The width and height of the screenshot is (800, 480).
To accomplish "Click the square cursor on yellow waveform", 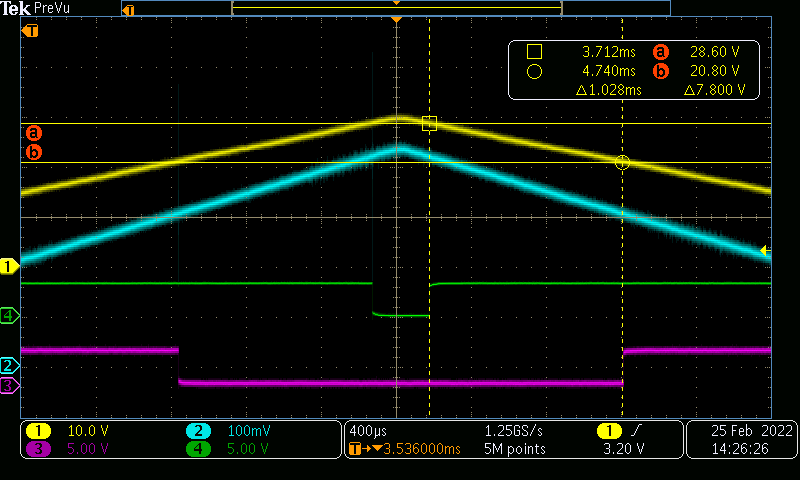I will click(x=429, y=124).
